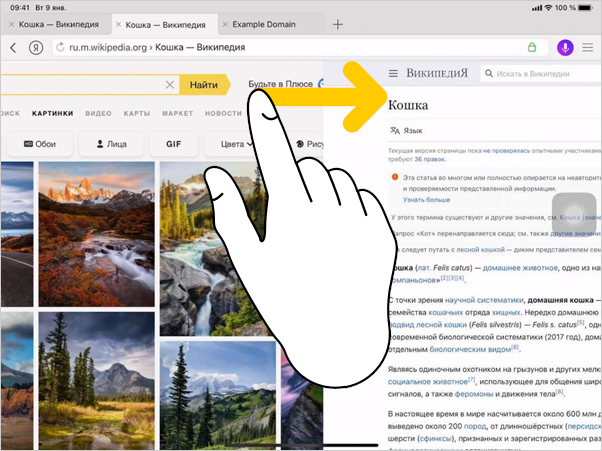Tap the Yandex 'Я' logo button
Image resolution: width=602 pixels, height=451 pixels.
click(35, 47)
